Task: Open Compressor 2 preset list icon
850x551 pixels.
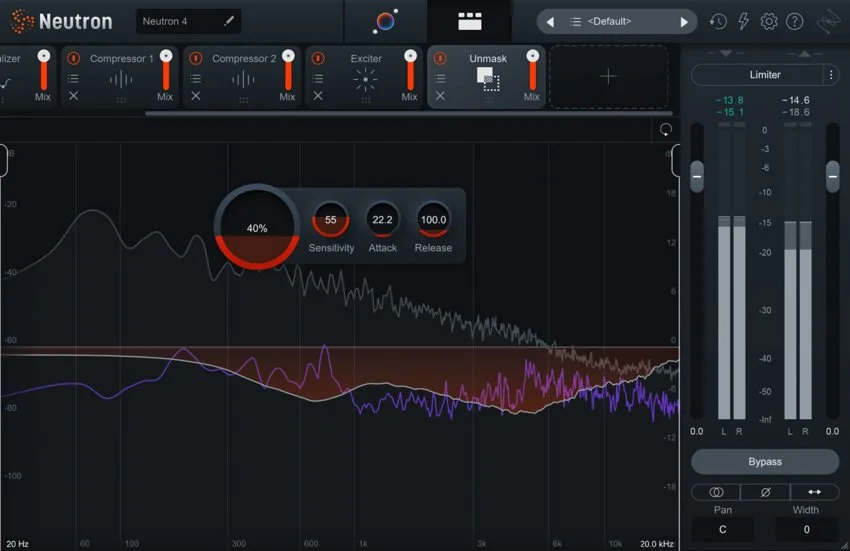Action: tap(196, 79)
